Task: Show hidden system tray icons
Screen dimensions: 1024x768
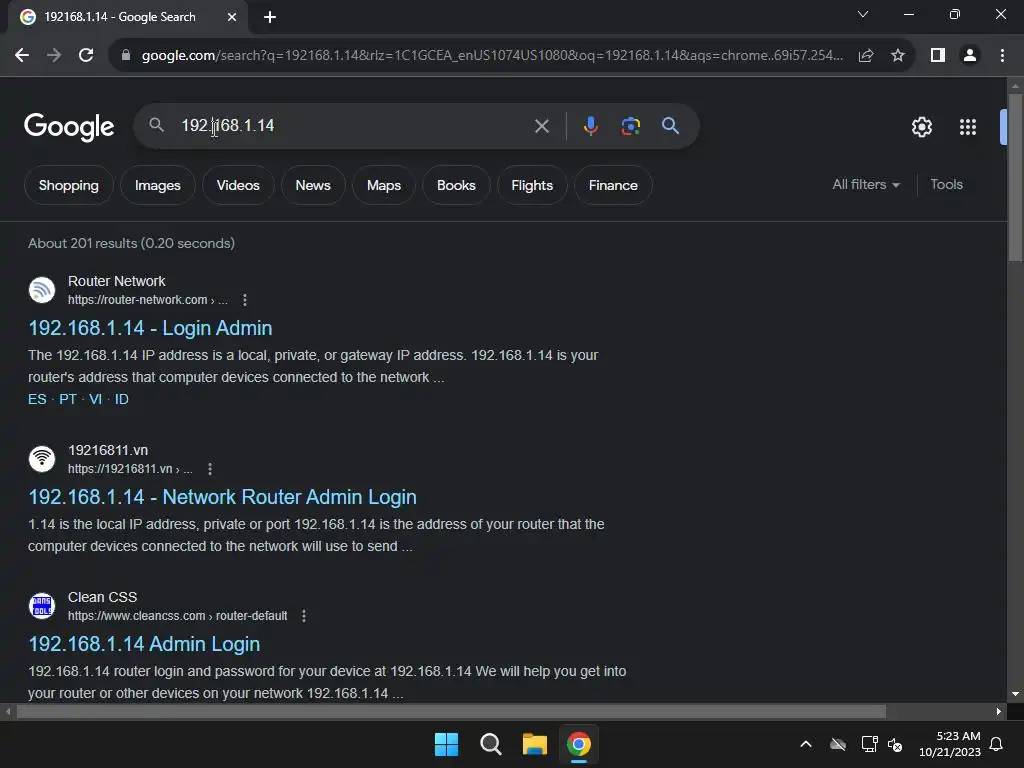Action: 806,744
